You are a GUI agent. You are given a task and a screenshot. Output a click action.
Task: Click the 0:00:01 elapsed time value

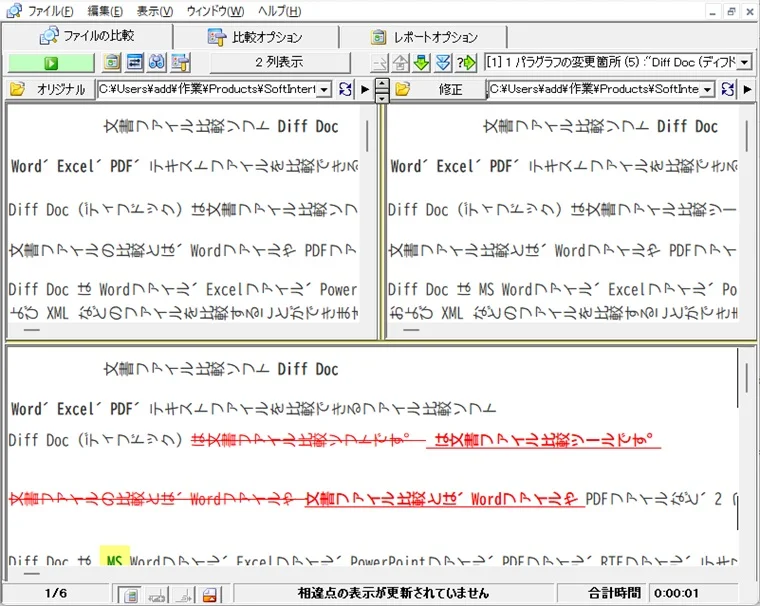(676, 593)
